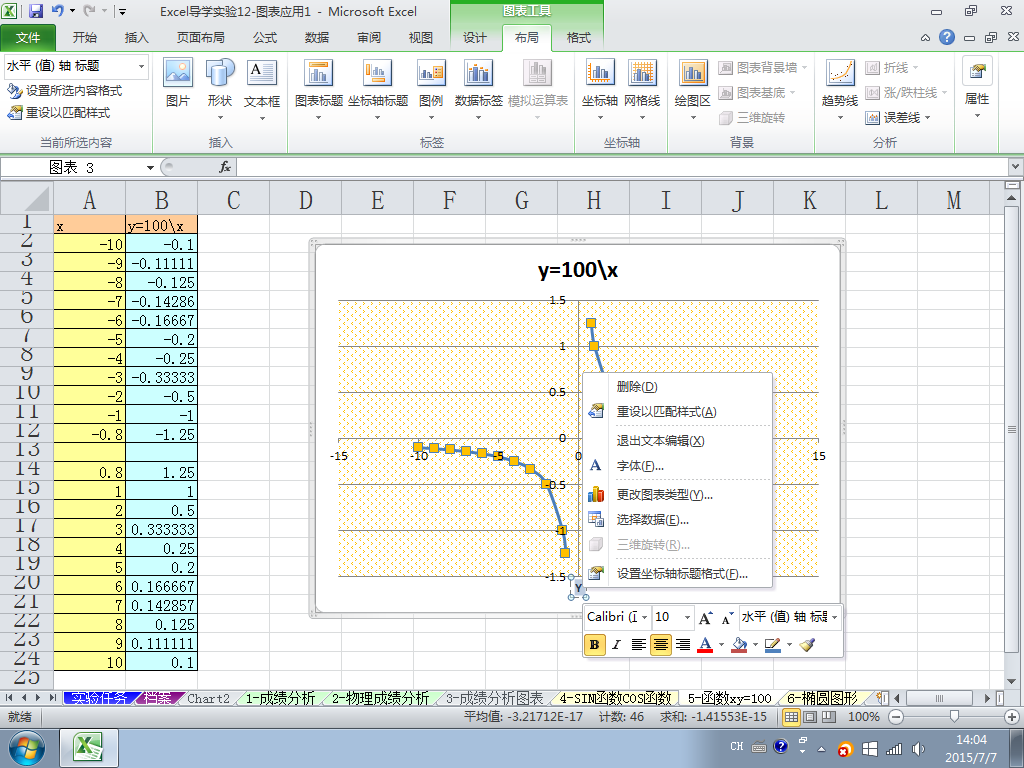Choose 选择数据(E) from the context menu
This screenshot has height=768, width=1024.
pos(678,520)
